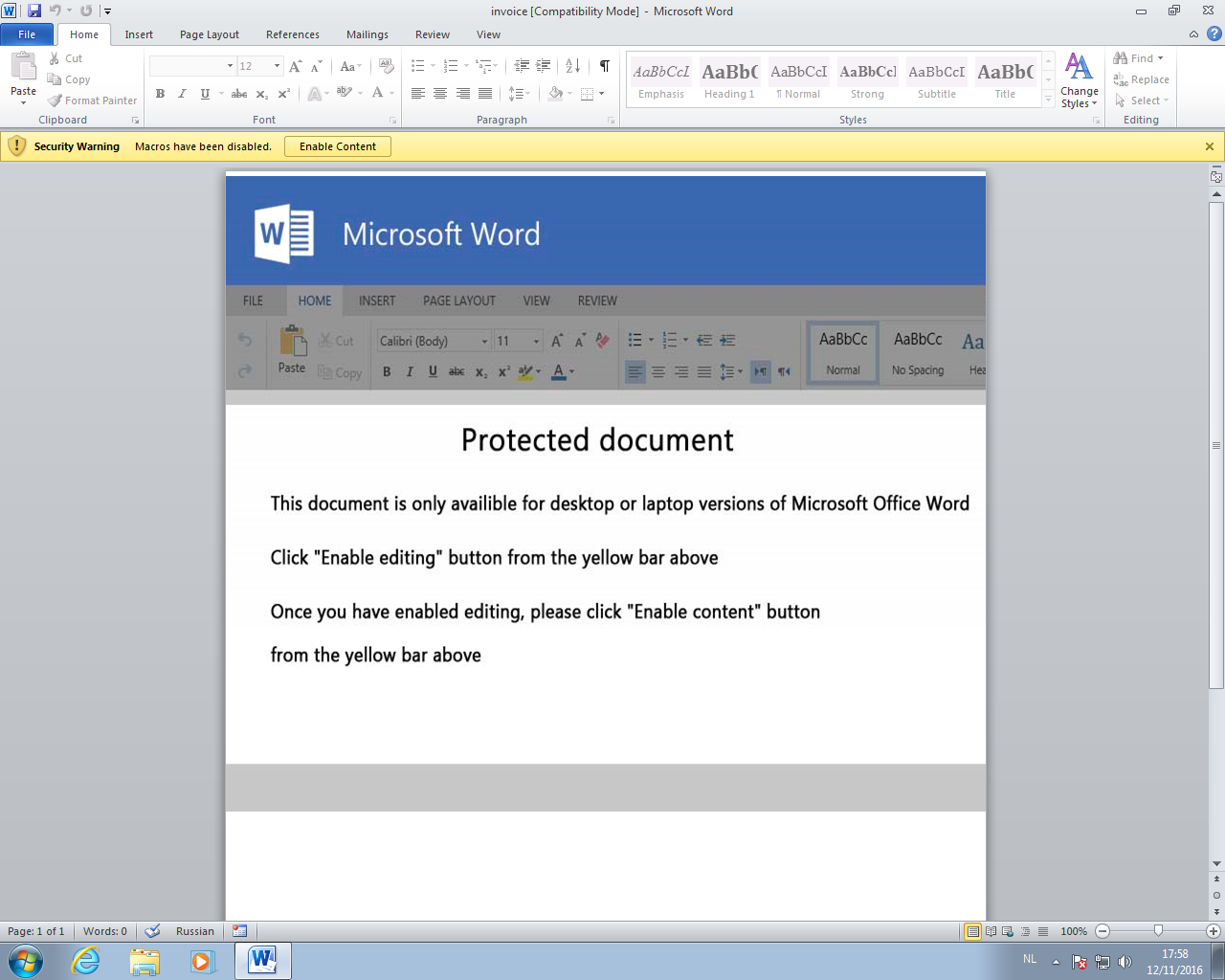Click the Russian language indicator in status bar
1225x980 pixels.
coord(195,931)
